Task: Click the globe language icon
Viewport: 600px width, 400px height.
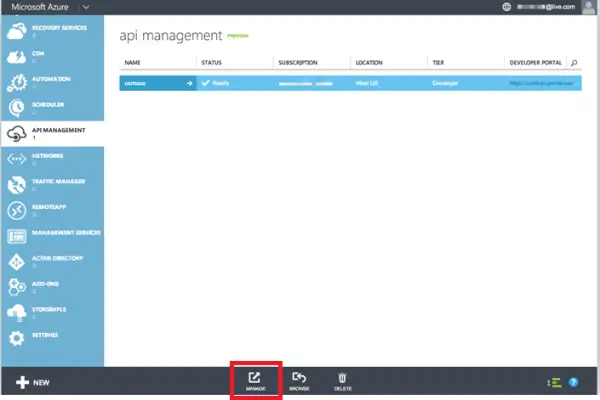Action: click(506, 7)
